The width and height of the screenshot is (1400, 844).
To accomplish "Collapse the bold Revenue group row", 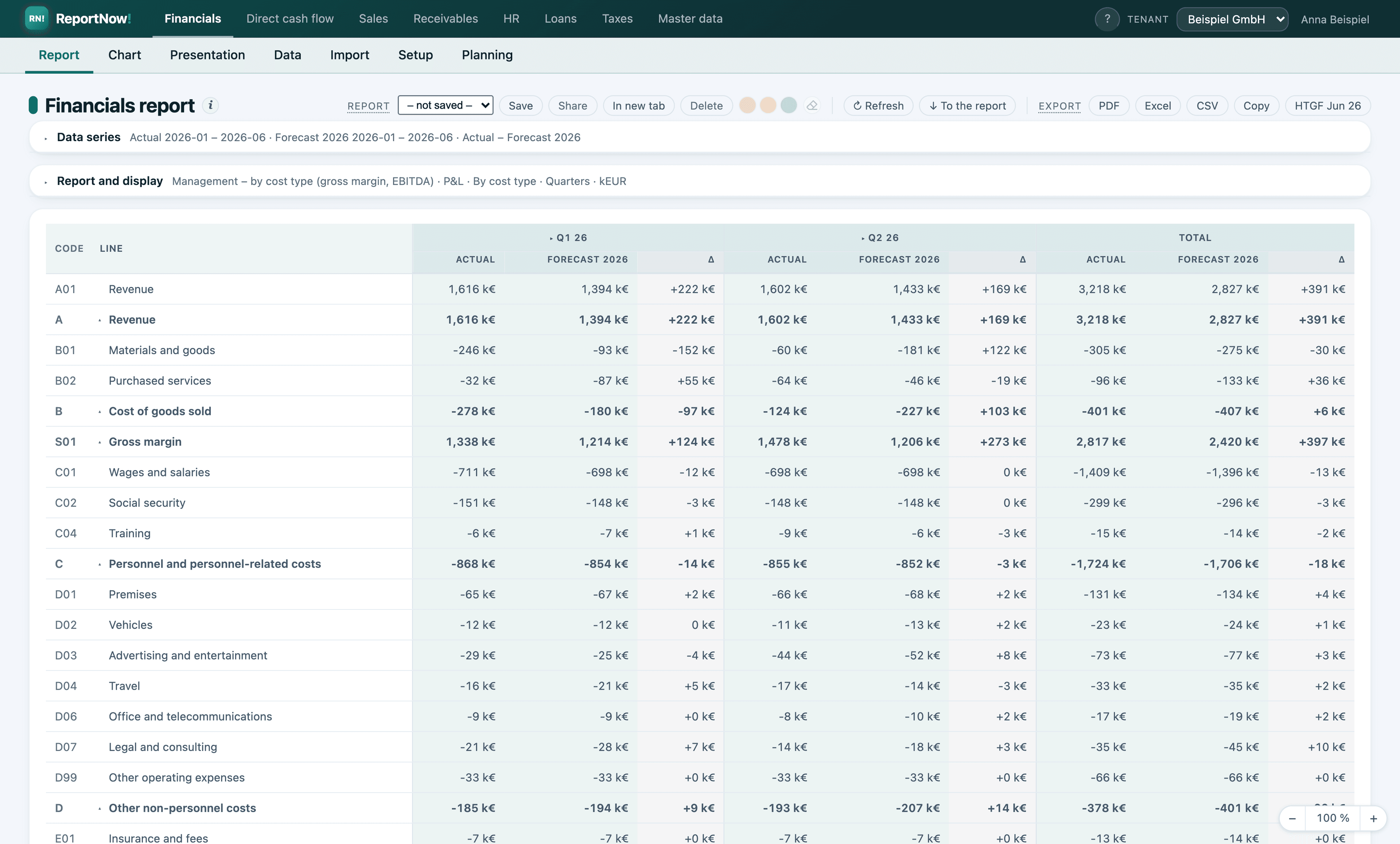I will pos(100,320).
